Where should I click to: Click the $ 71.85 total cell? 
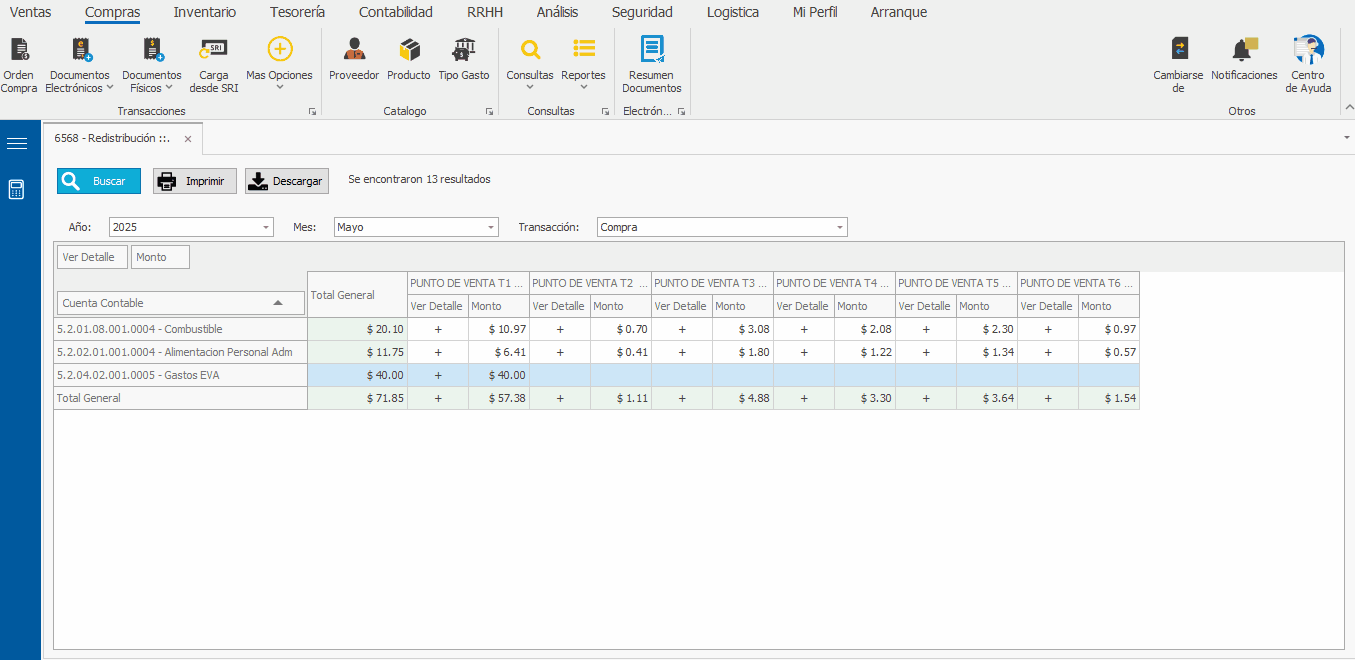357,398
